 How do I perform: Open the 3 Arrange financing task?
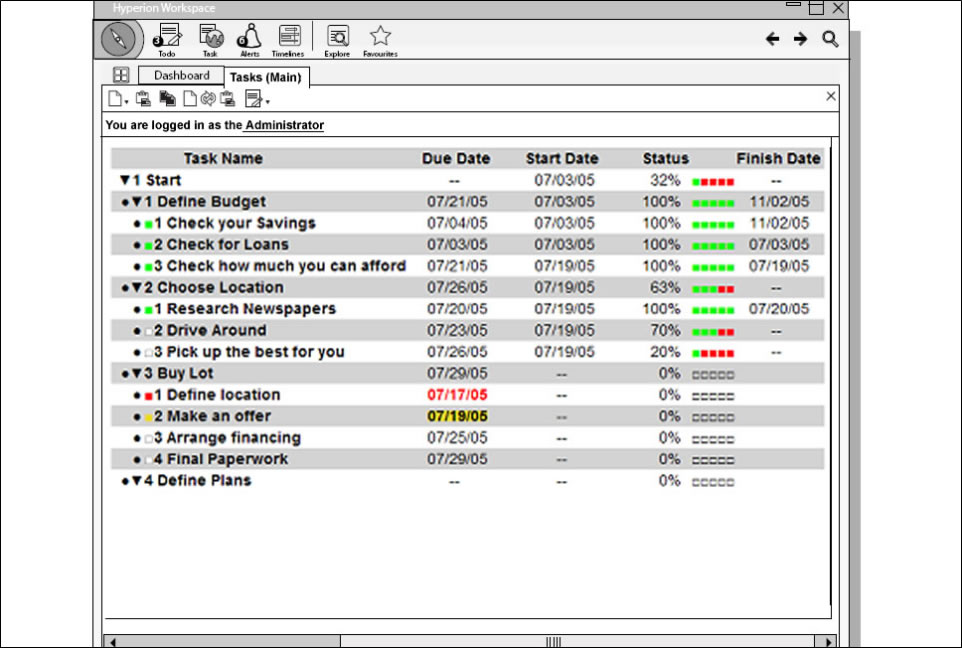[228, 438]
